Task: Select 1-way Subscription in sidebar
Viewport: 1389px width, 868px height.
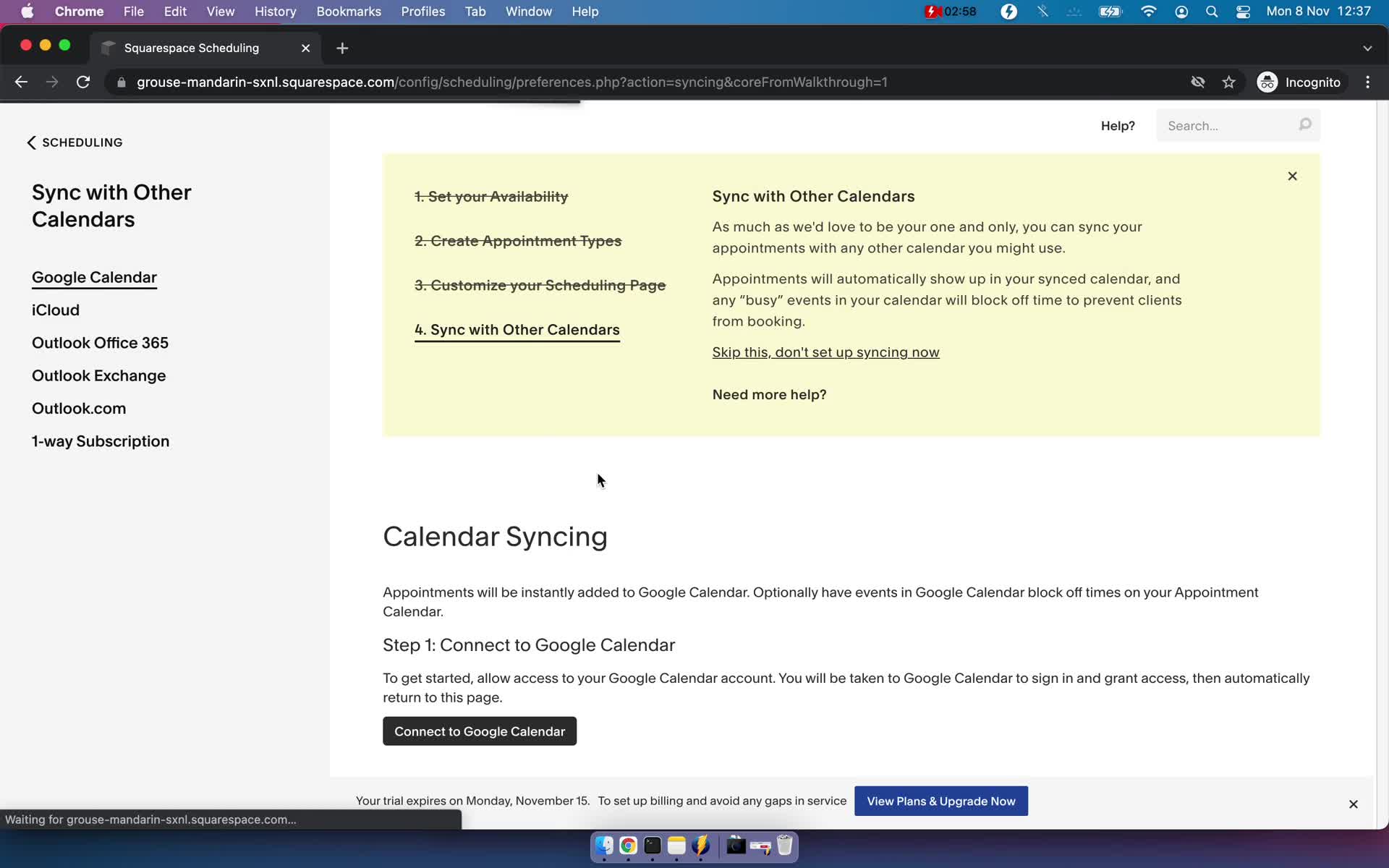Action: coord(101,441)
